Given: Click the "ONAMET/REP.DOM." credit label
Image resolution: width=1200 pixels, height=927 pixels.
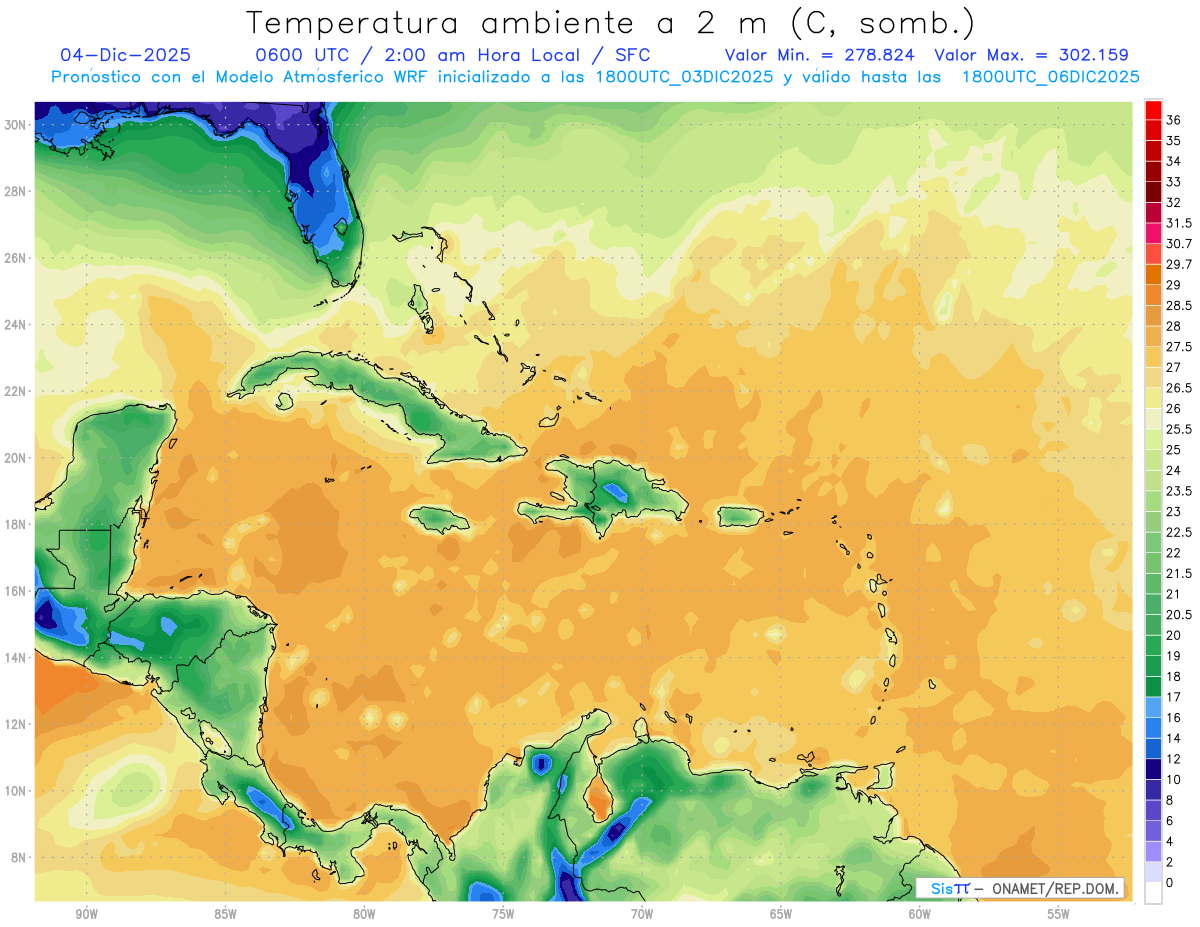Looking at the screenshot, I should pos(1056,889).
